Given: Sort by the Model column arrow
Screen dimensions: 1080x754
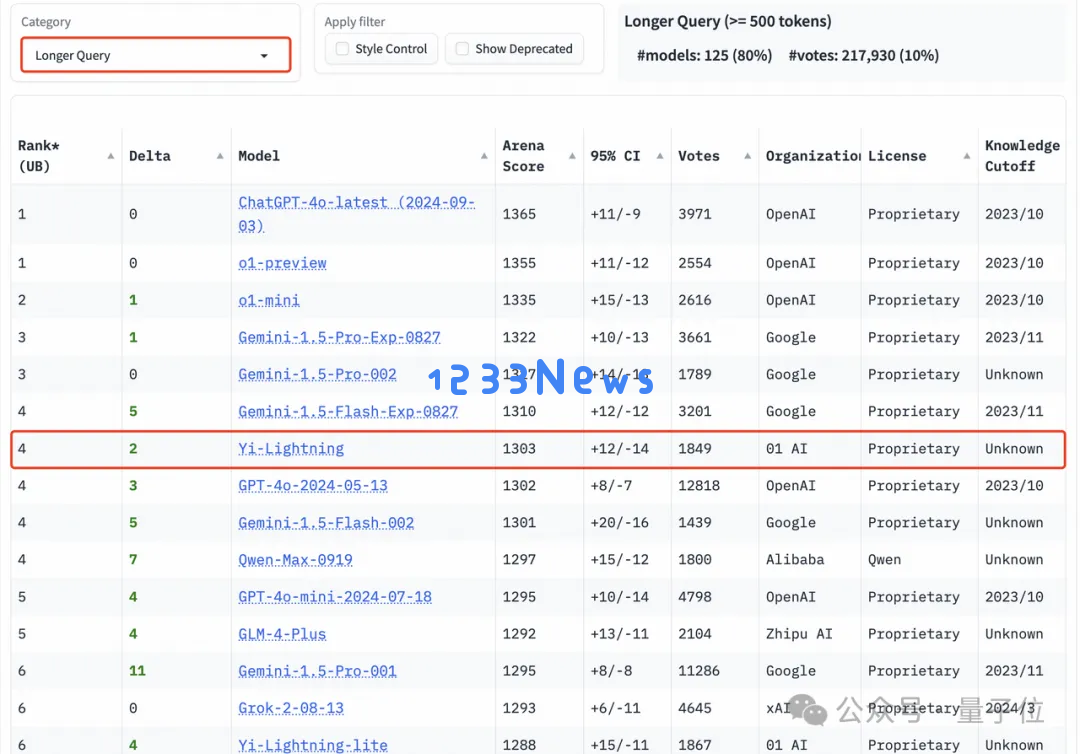Looking at the screenshot, I should [484, 156].
